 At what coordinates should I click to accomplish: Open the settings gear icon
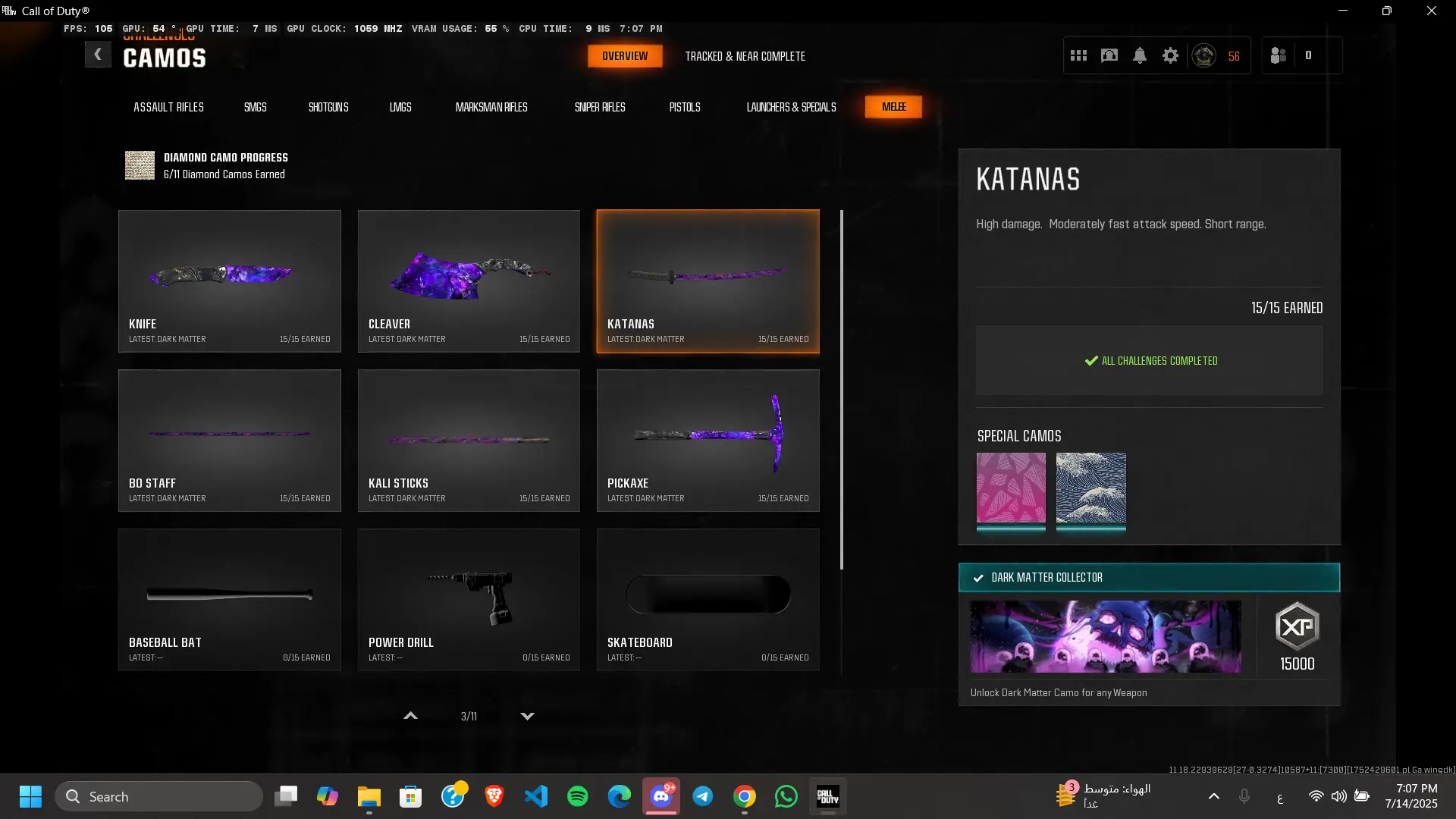click(1170, 55)
